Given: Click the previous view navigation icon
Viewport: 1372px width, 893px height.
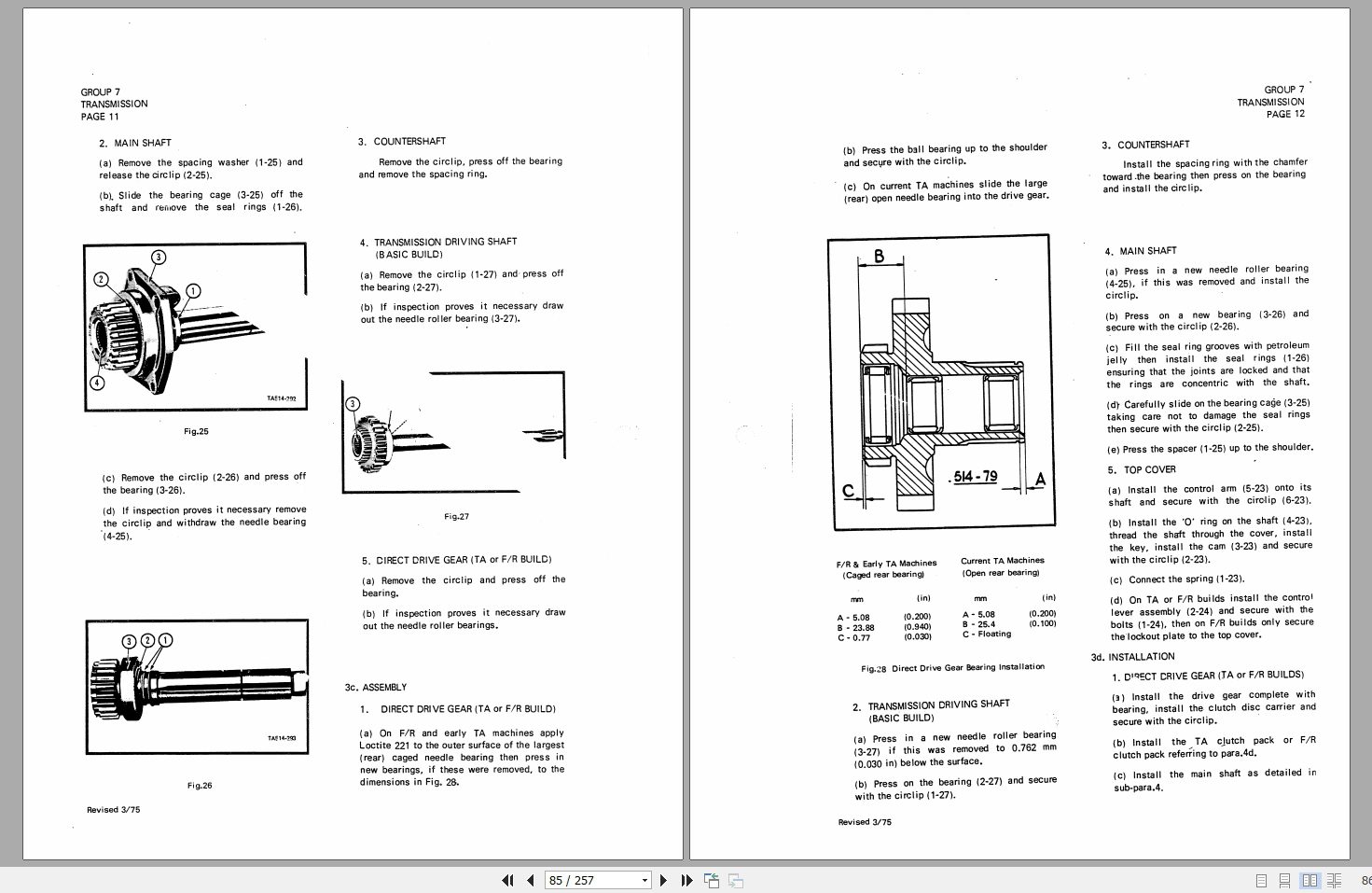Looking at the screenshot, I should point(712,880).
